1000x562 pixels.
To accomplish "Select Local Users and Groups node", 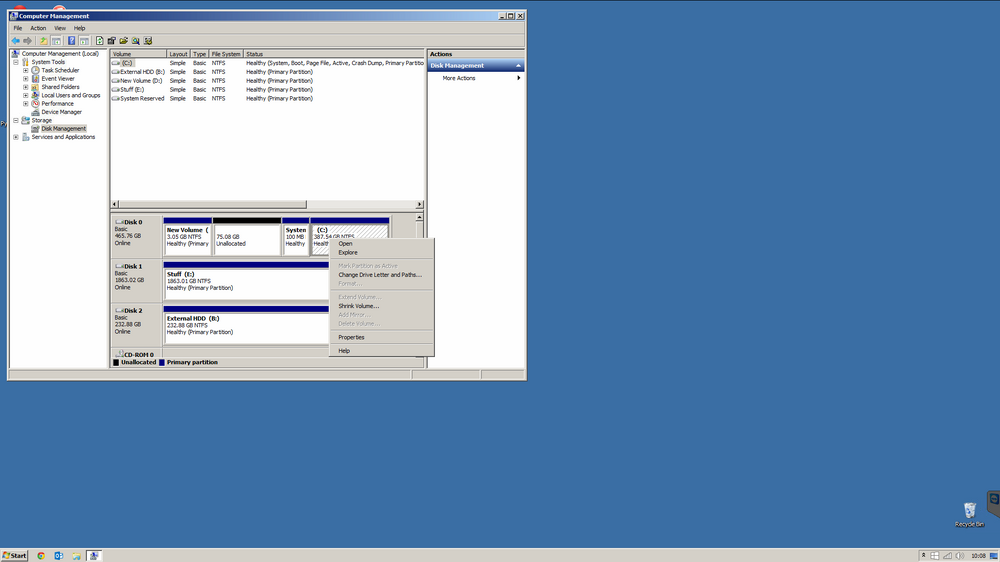I will [70, 95].
